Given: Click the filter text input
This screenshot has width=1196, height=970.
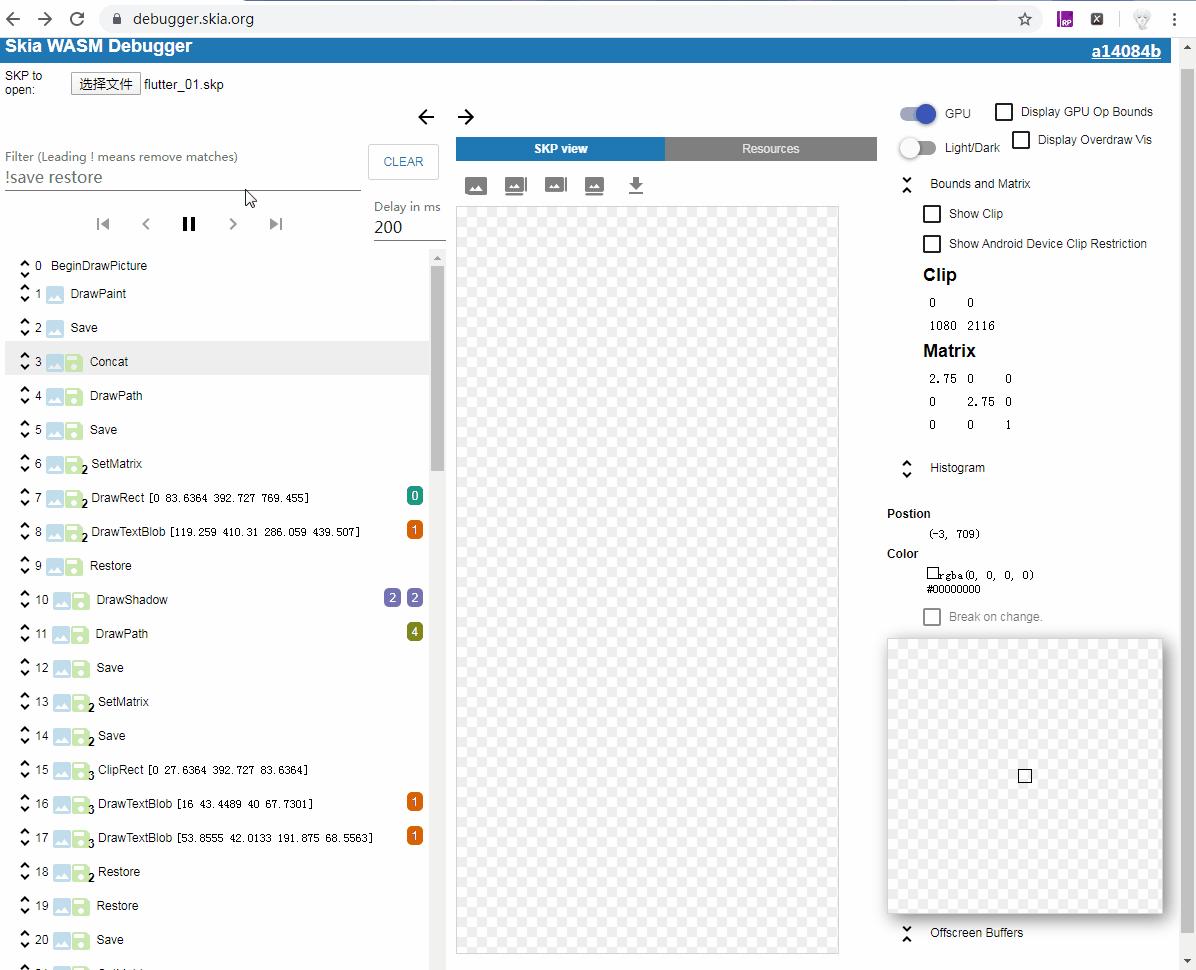Looking at the screenshot, I should [182, 178].
